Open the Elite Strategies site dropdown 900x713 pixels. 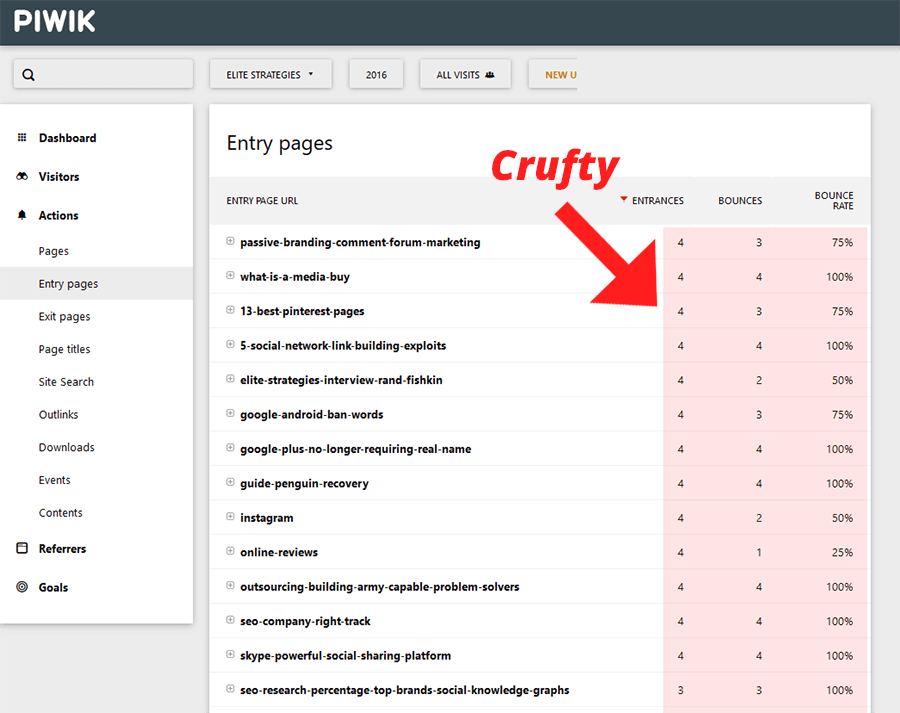pos(270,75)
